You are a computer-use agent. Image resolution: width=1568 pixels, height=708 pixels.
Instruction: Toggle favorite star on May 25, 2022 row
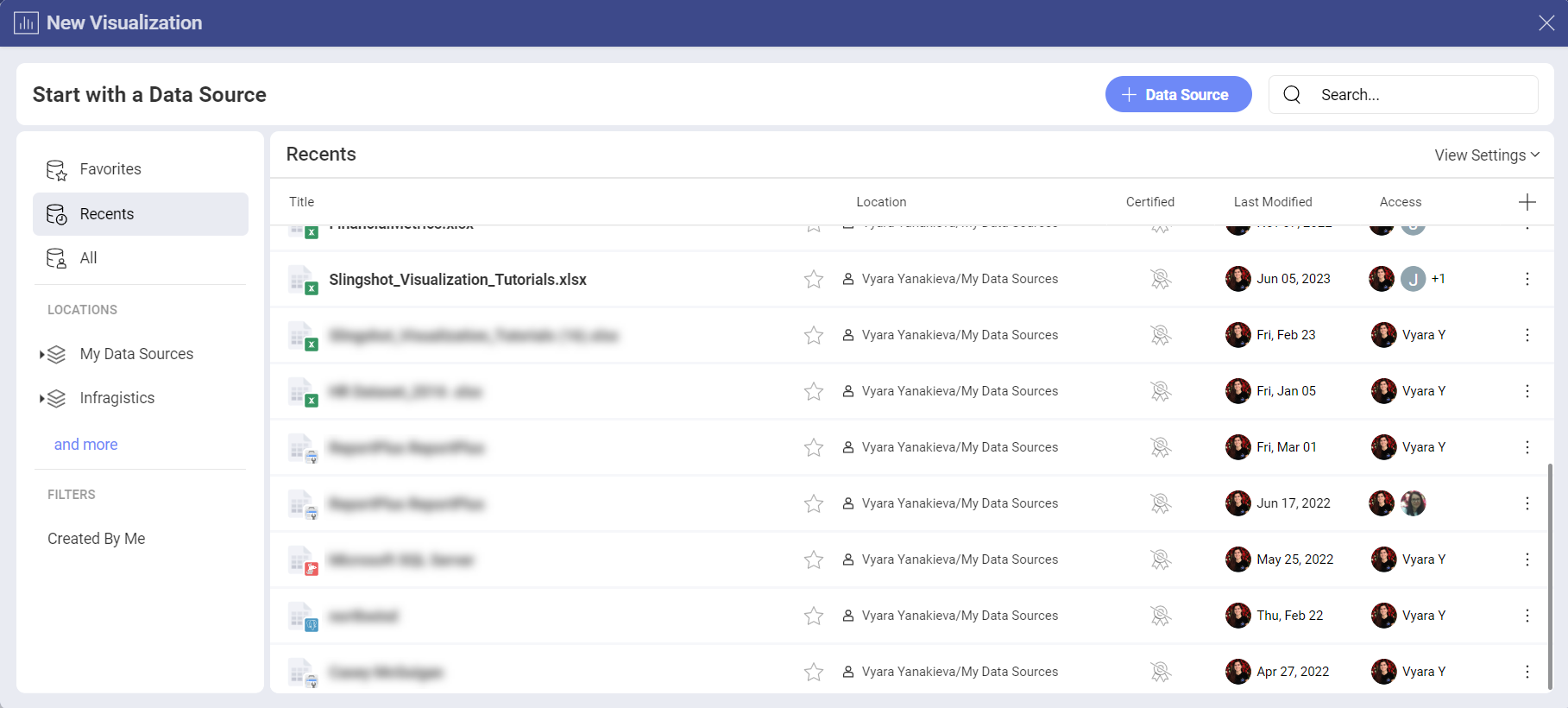click(814, 559)
